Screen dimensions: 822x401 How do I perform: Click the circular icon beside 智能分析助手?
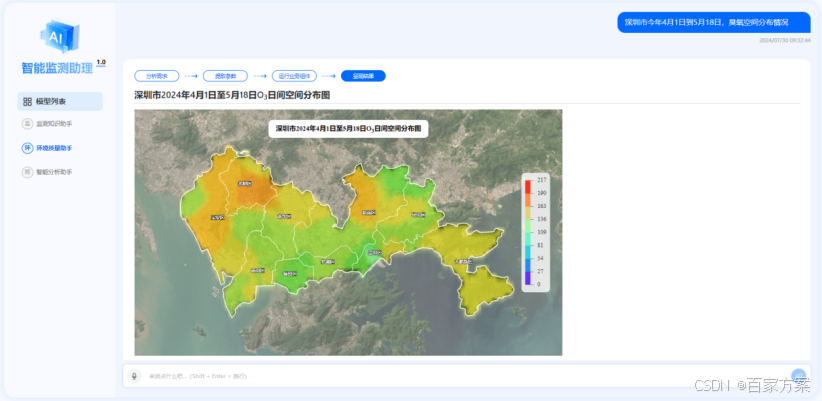coord(27,172)
